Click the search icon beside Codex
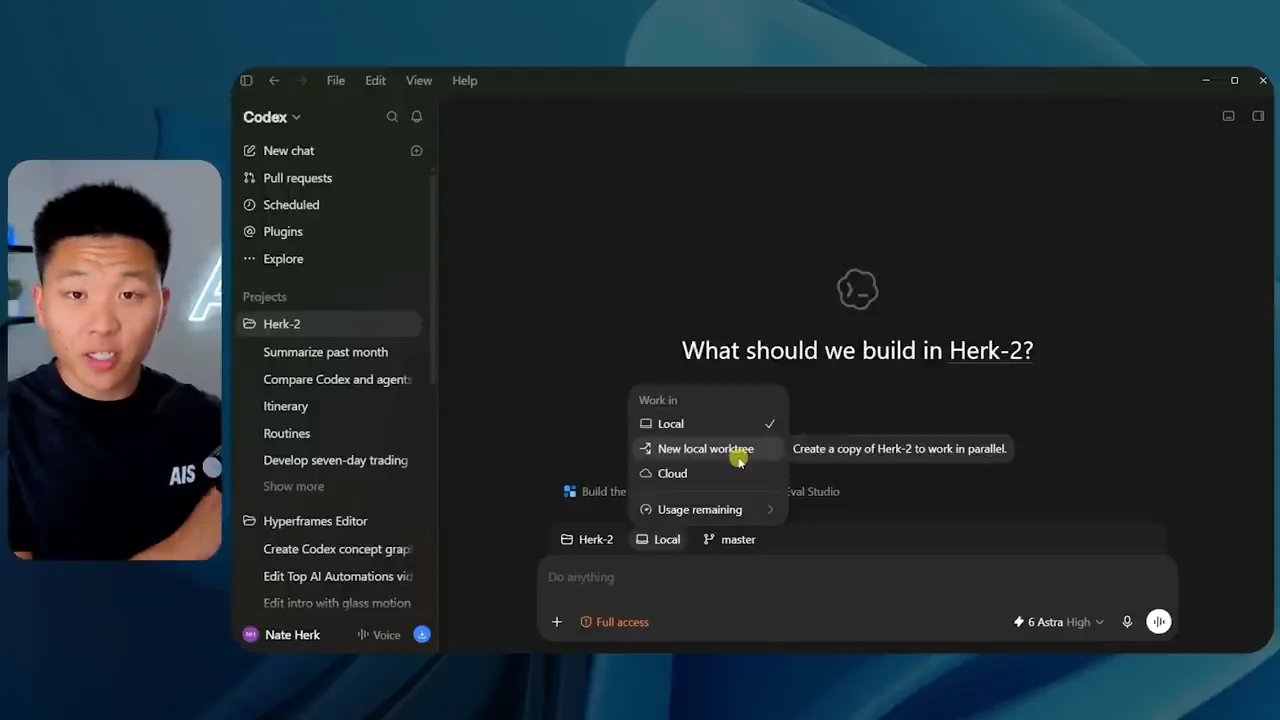The image size is (1280, 720). click(392, 117)
